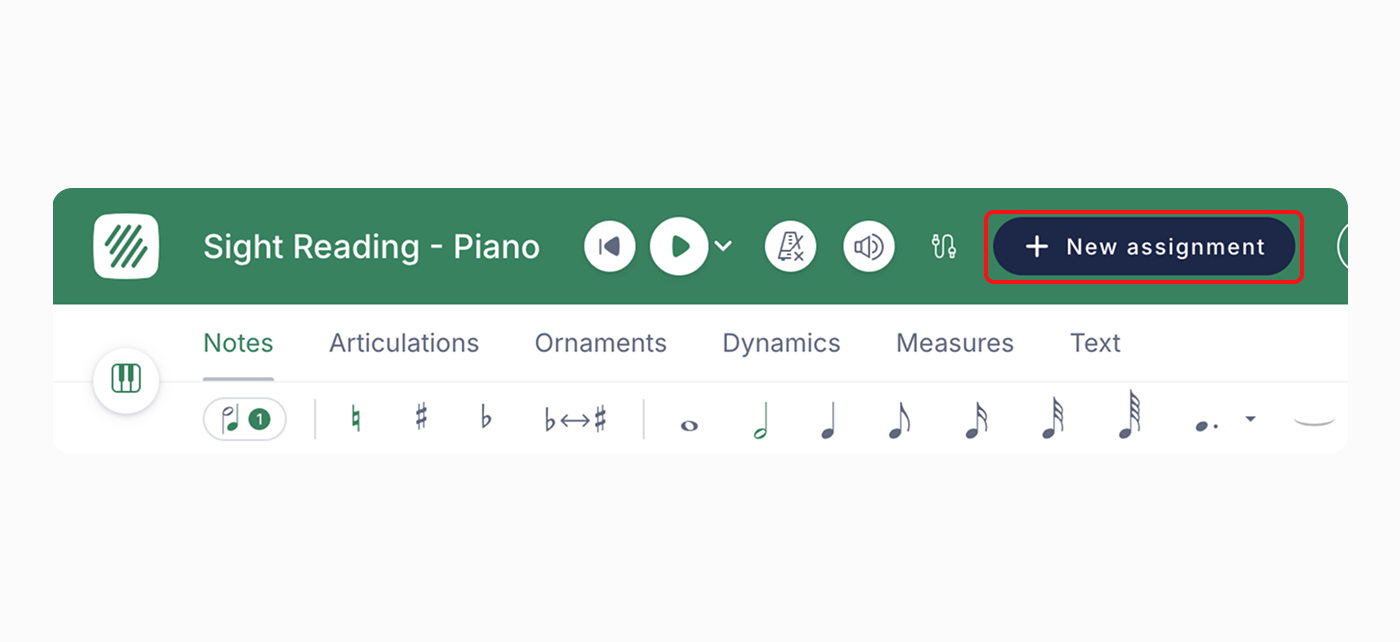Open the playback volume mixer icon
Screen dimensions: 1400x642
869,246
